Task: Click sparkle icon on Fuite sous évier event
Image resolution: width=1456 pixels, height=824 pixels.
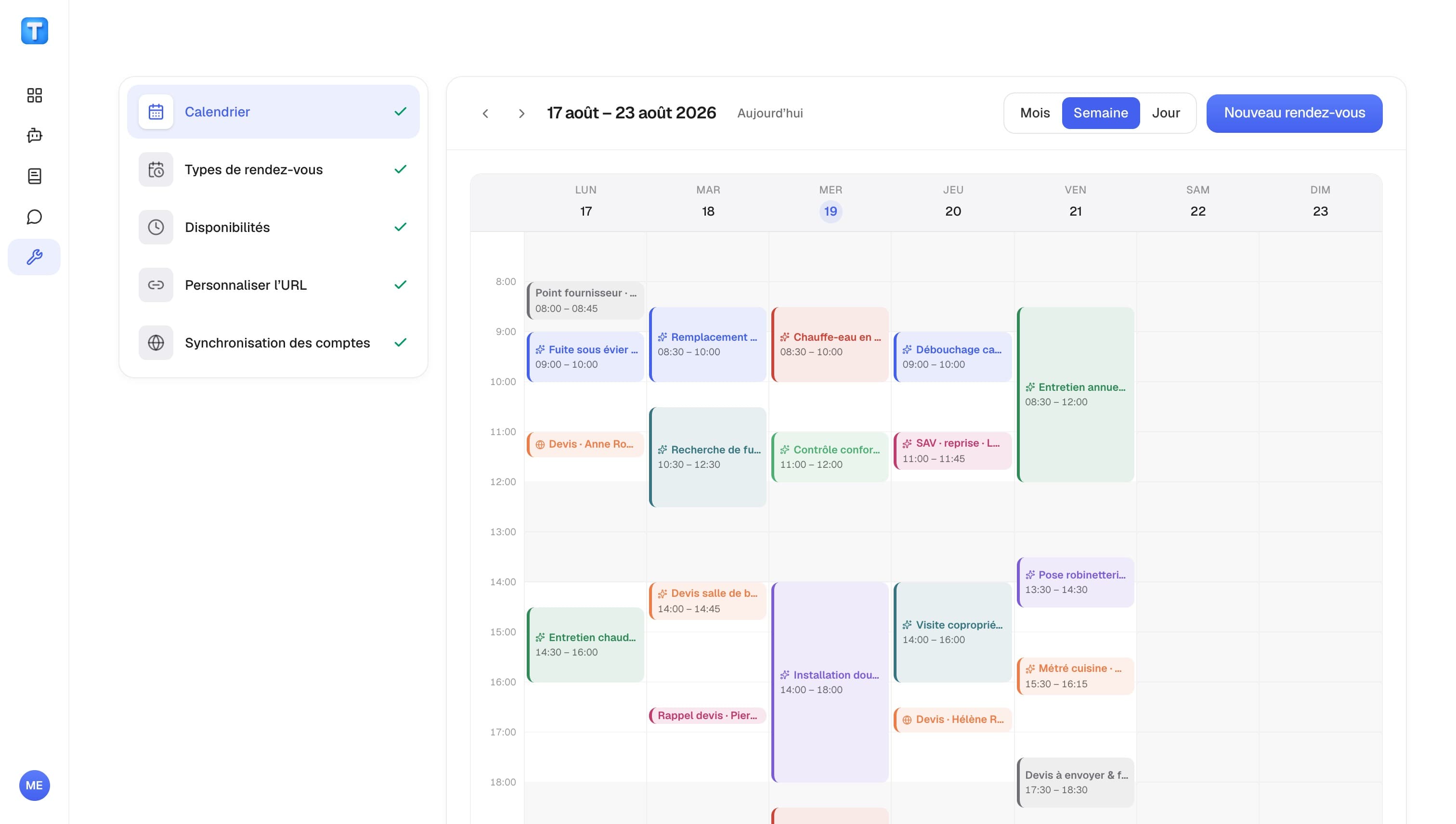Action: tap(540, 350)
